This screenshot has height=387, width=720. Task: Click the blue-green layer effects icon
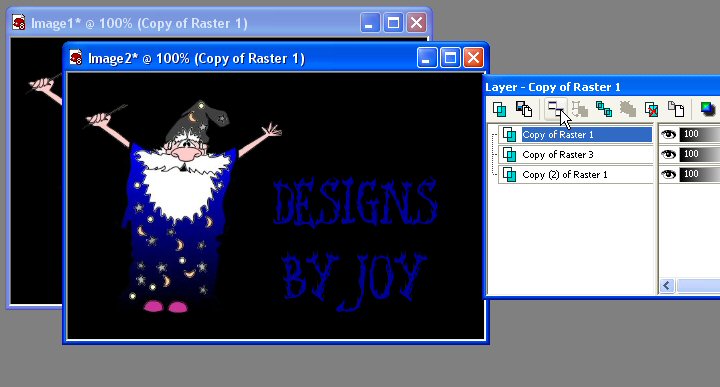pyautogui.click(x=708, y=109)
